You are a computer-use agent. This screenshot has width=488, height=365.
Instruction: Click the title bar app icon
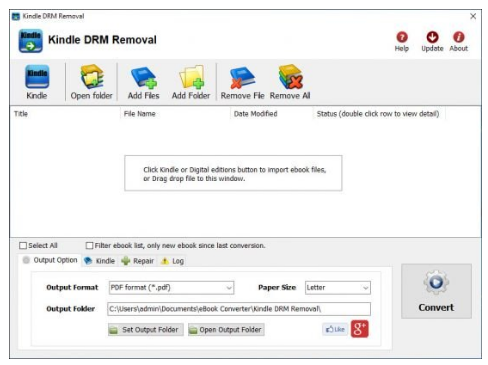click(x=16, y=16)
